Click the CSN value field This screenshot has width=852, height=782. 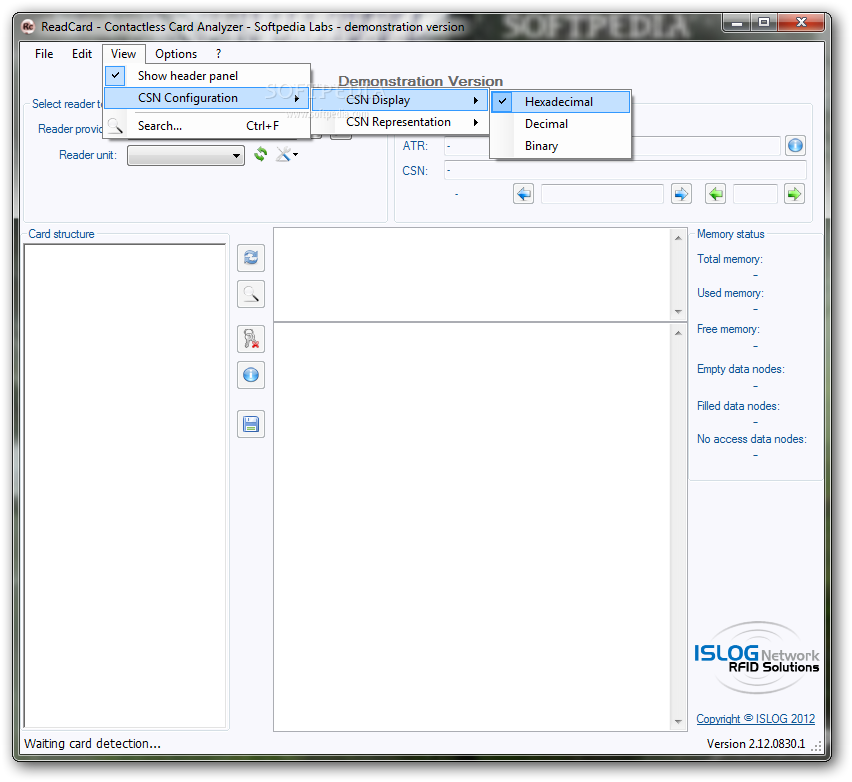point(625,170)
